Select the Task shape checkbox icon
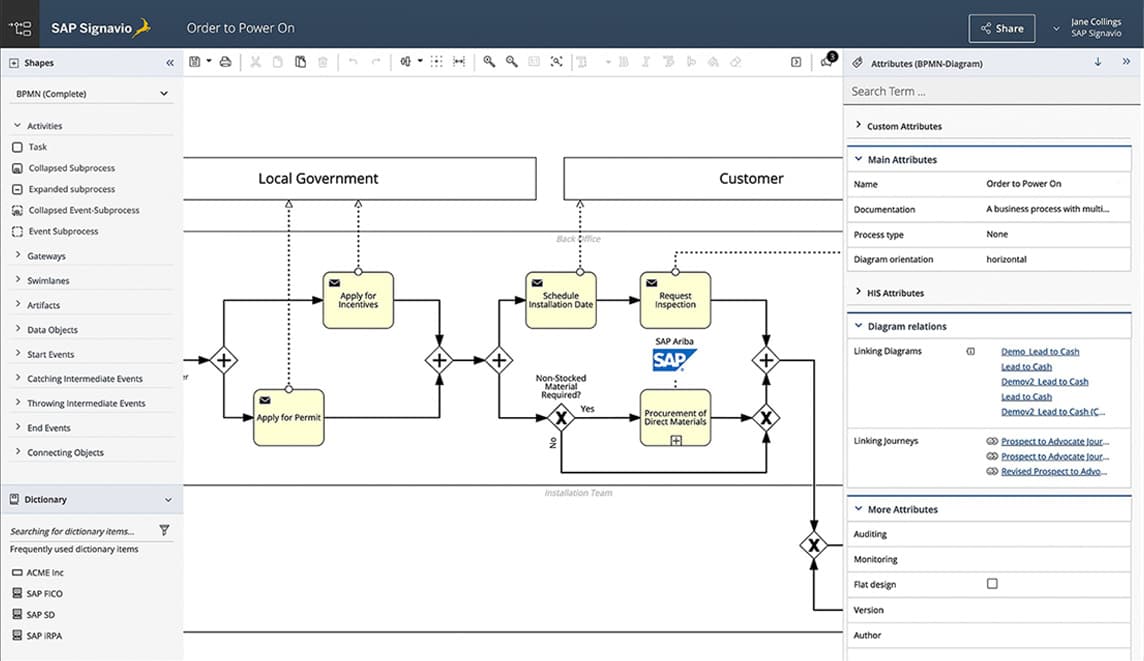The width and height of the screenshot is (1144, 661). 18,147
